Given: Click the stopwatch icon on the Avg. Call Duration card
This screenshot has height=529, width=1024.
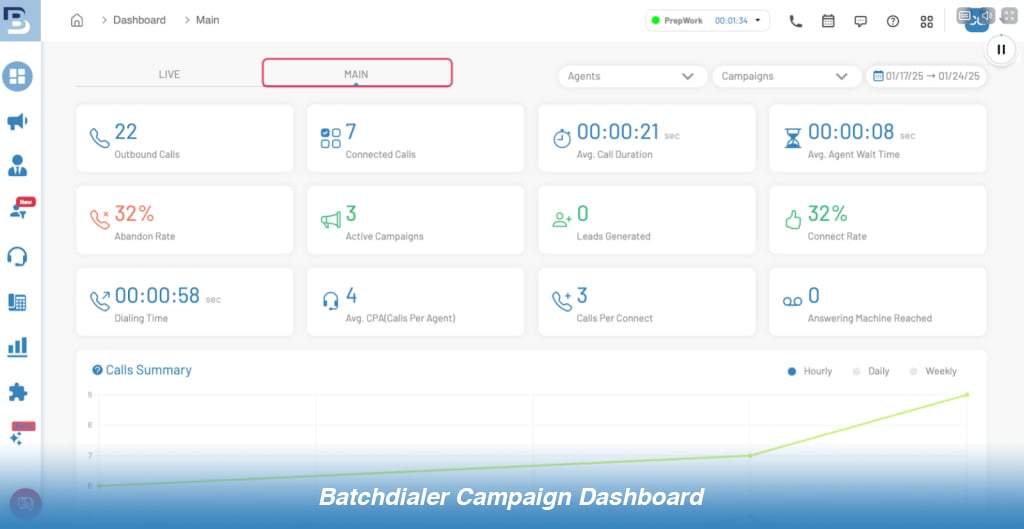Looking at the screenshot, I should click(562, 138).
